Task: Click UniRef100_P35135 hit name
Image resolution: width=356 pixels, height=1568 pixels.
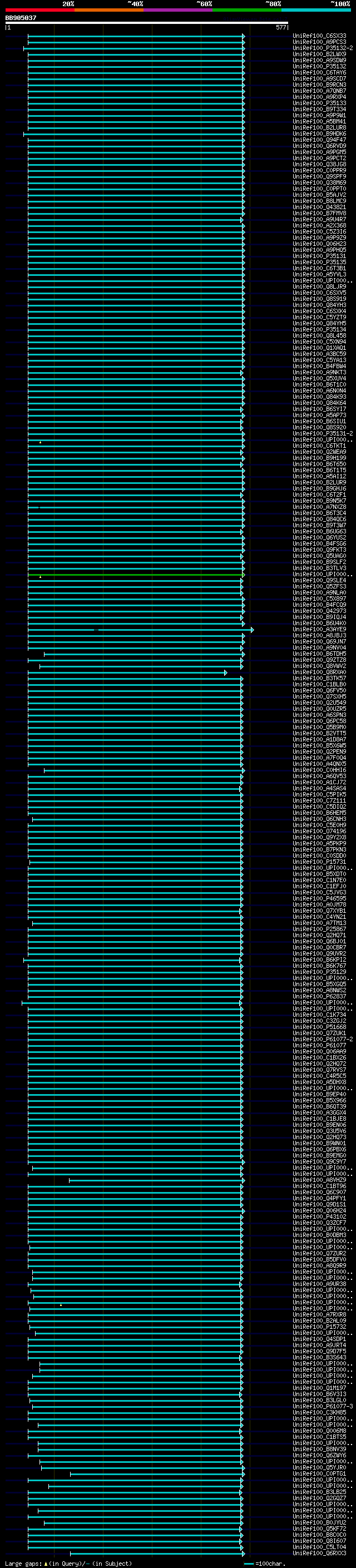Action: point(319,263)
